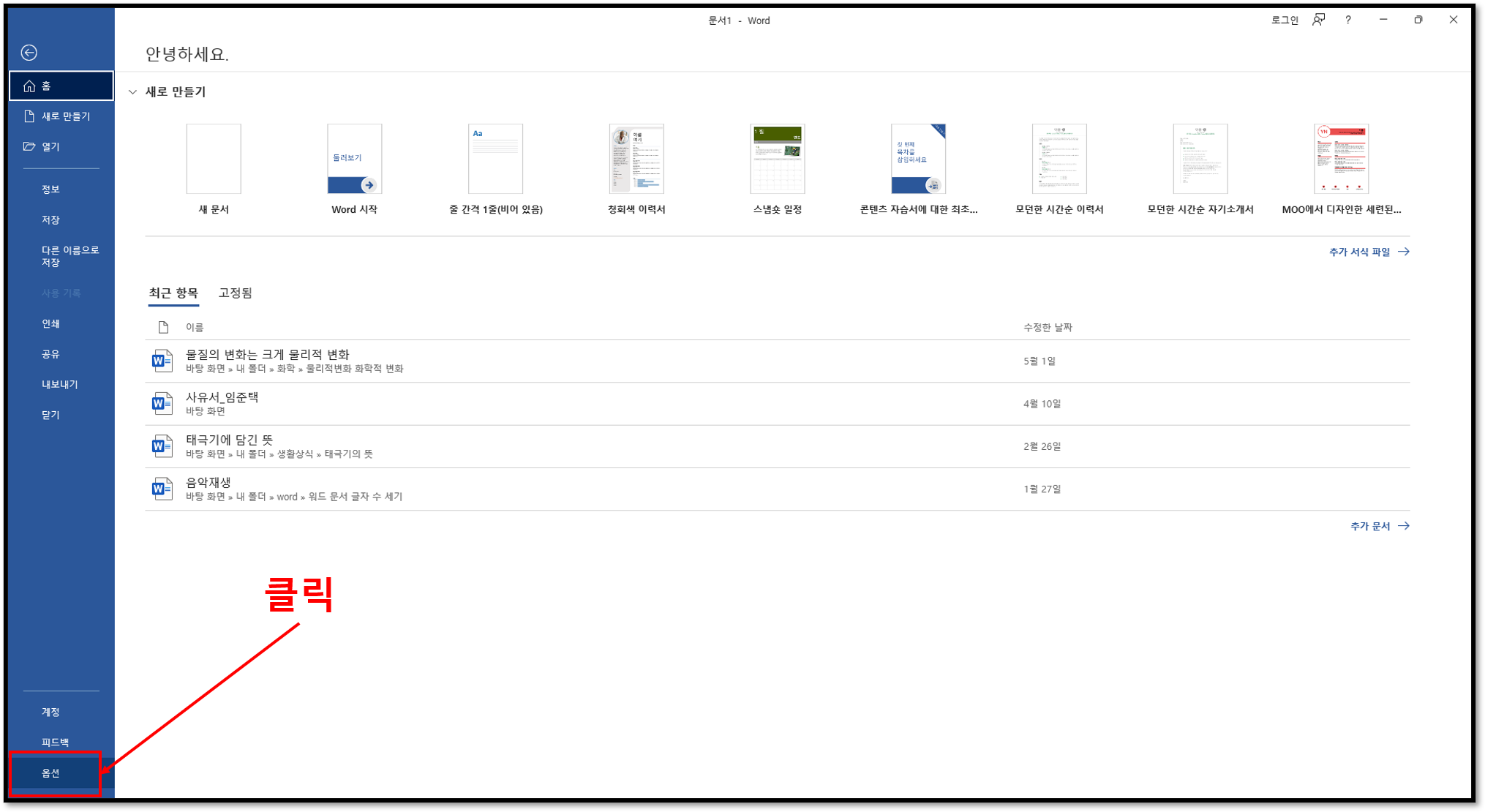Image resolution: width=1485 pixels, height=812 pixels.
Task: Open the 태극기에 담긴 뜻 document
Action: pos(229,440)
